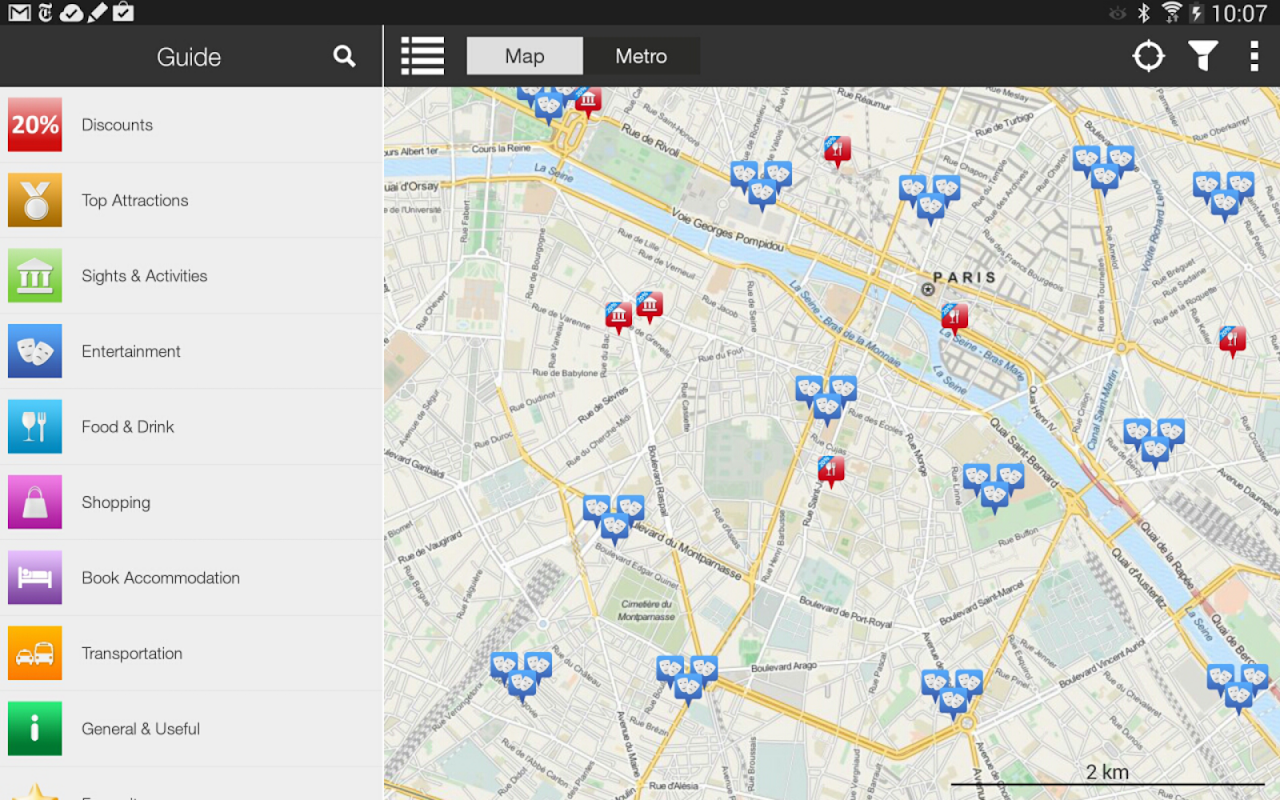
Task: Switch to the Metro tab
Action: coord(641,56)
